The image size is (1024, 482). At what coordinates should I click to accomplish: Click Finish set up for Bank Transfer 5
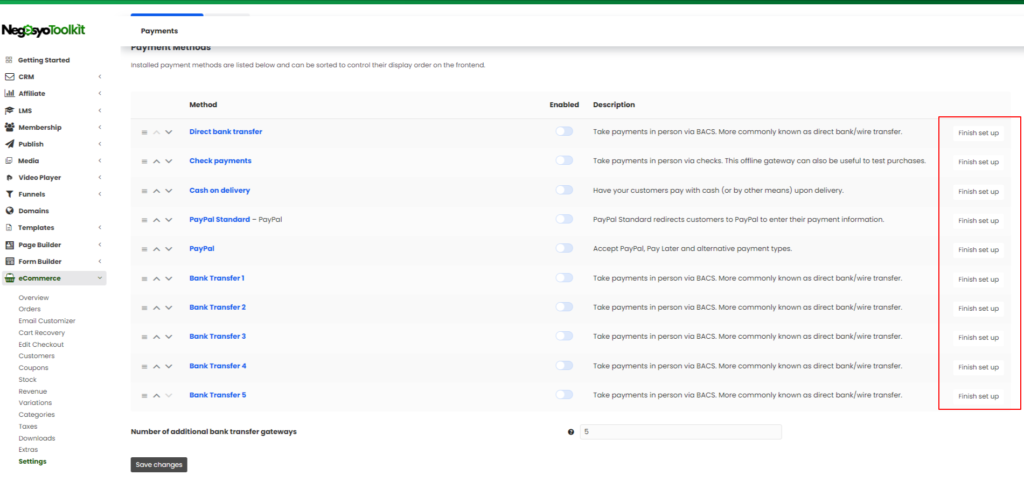[x=978, y=396]
